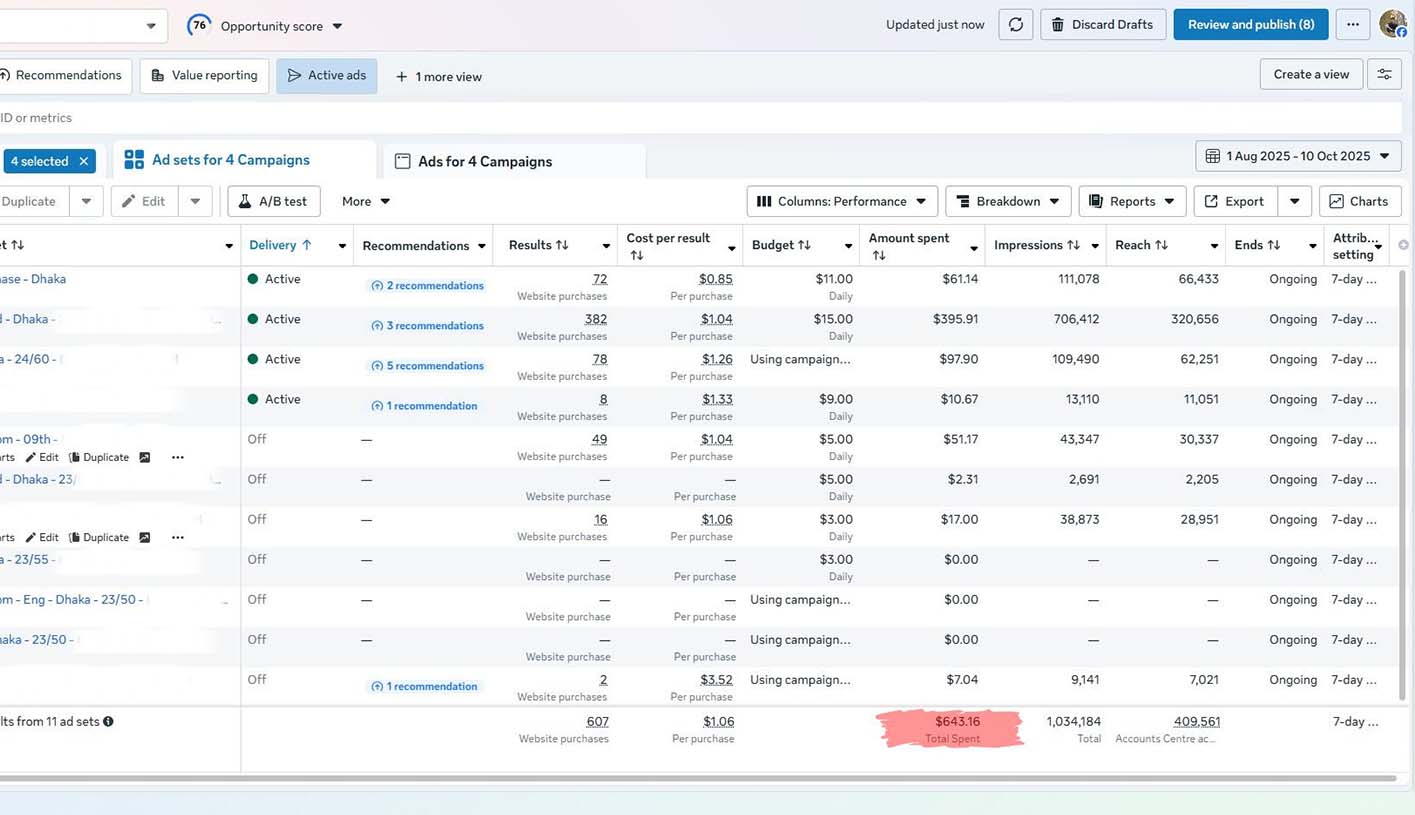Click the customize view sliders icon
The width and height of the screenshot is (1415, 815).
point(1384,75)
